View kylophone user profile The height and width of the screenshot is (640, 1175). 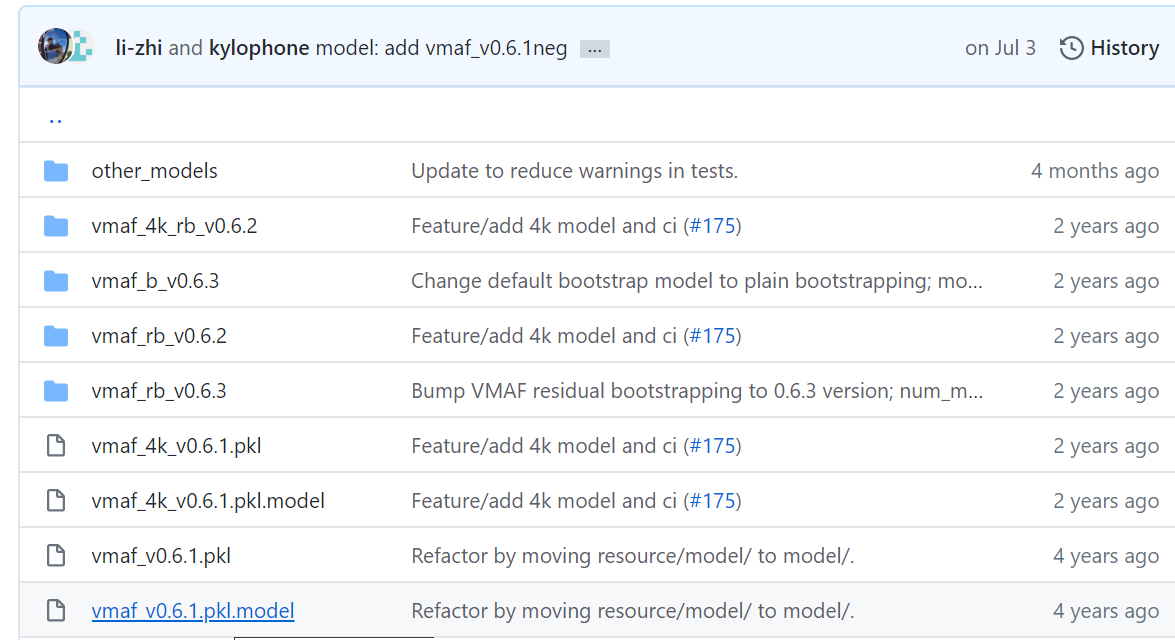coord(259,48)
